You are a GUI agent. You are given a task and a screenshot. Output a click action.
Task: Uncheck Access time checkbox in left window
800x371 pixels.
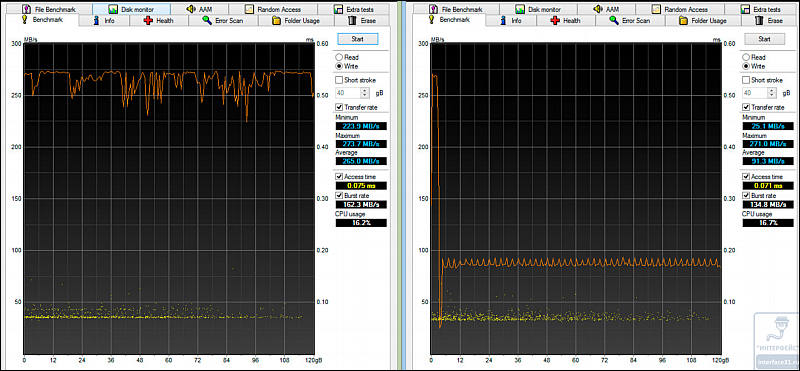339,177
